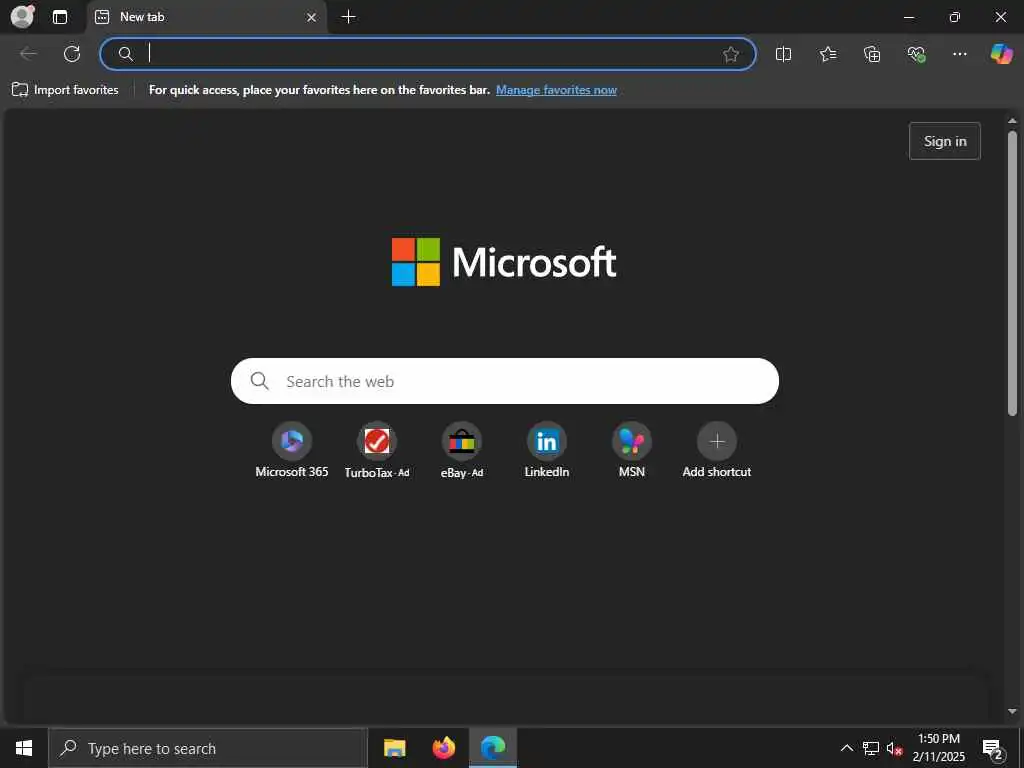The height and width of the screenshot is (768, 1024).
Task: Click the Sign in button
Action: [944, 141]
